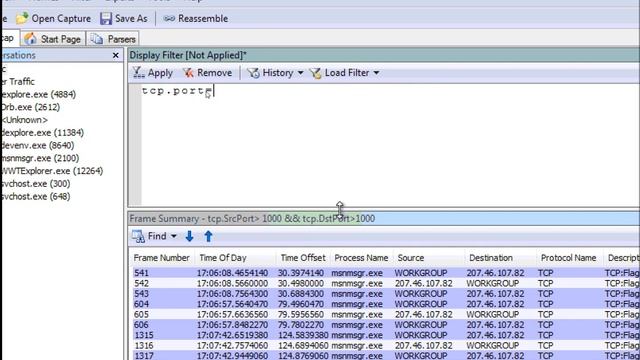Open the History dropdown arrow
The image size is (640, 360).
300,73
